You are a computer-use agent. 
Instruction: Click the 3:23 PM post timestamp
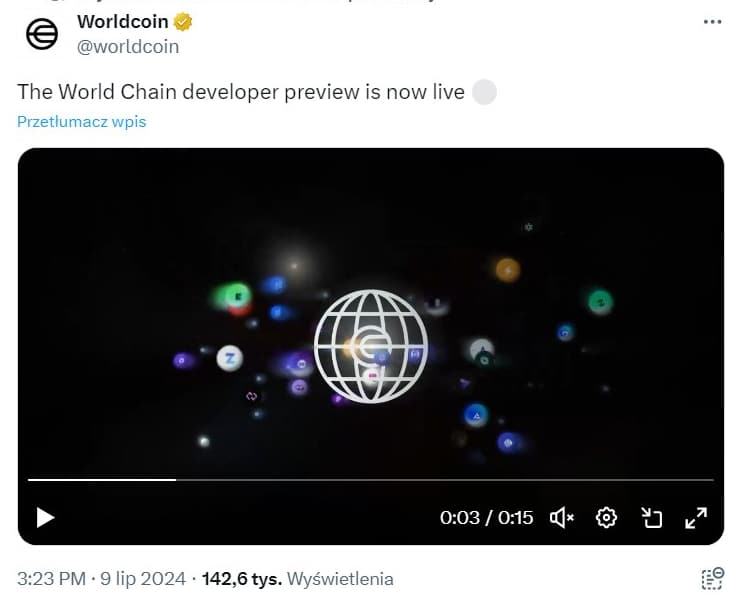pos(51,579)
